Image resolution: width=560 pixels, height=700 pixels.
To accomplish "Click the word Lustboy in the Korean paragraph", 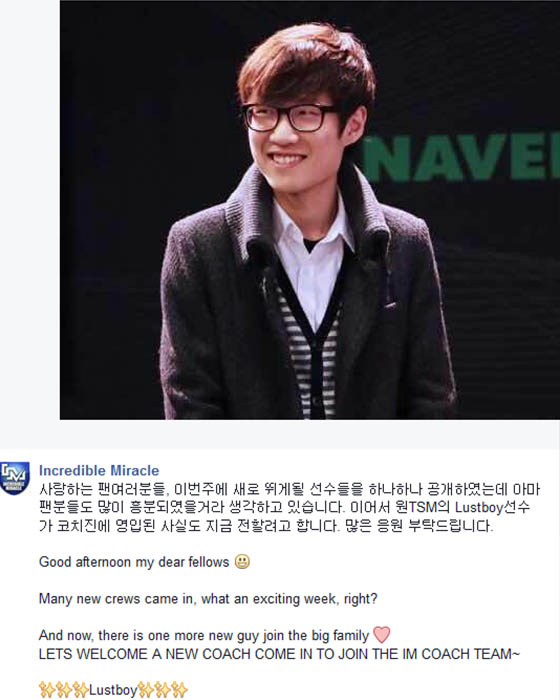I will coord(479,508).
